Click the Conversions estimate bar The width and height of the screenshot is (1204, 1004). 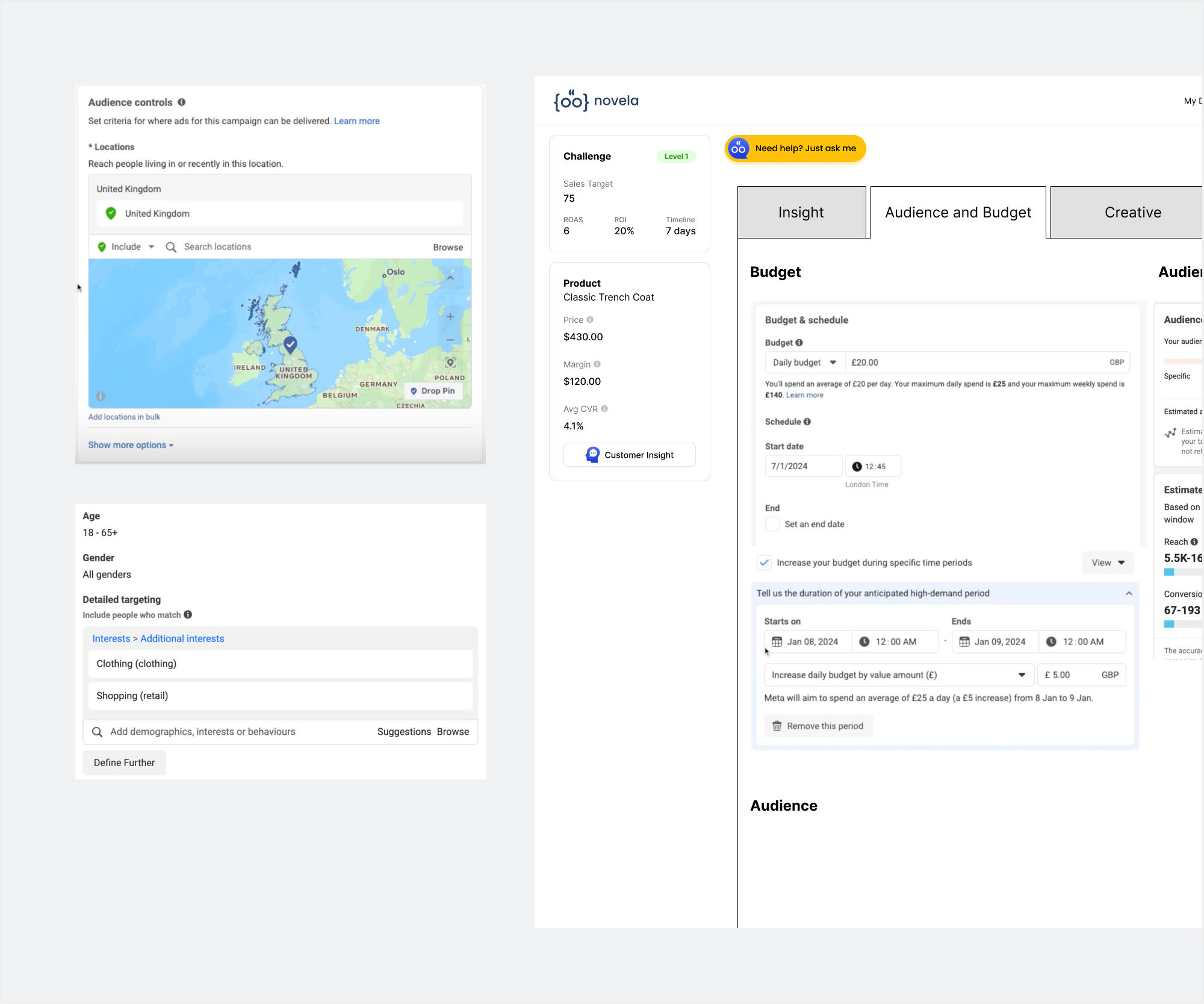1182,625
